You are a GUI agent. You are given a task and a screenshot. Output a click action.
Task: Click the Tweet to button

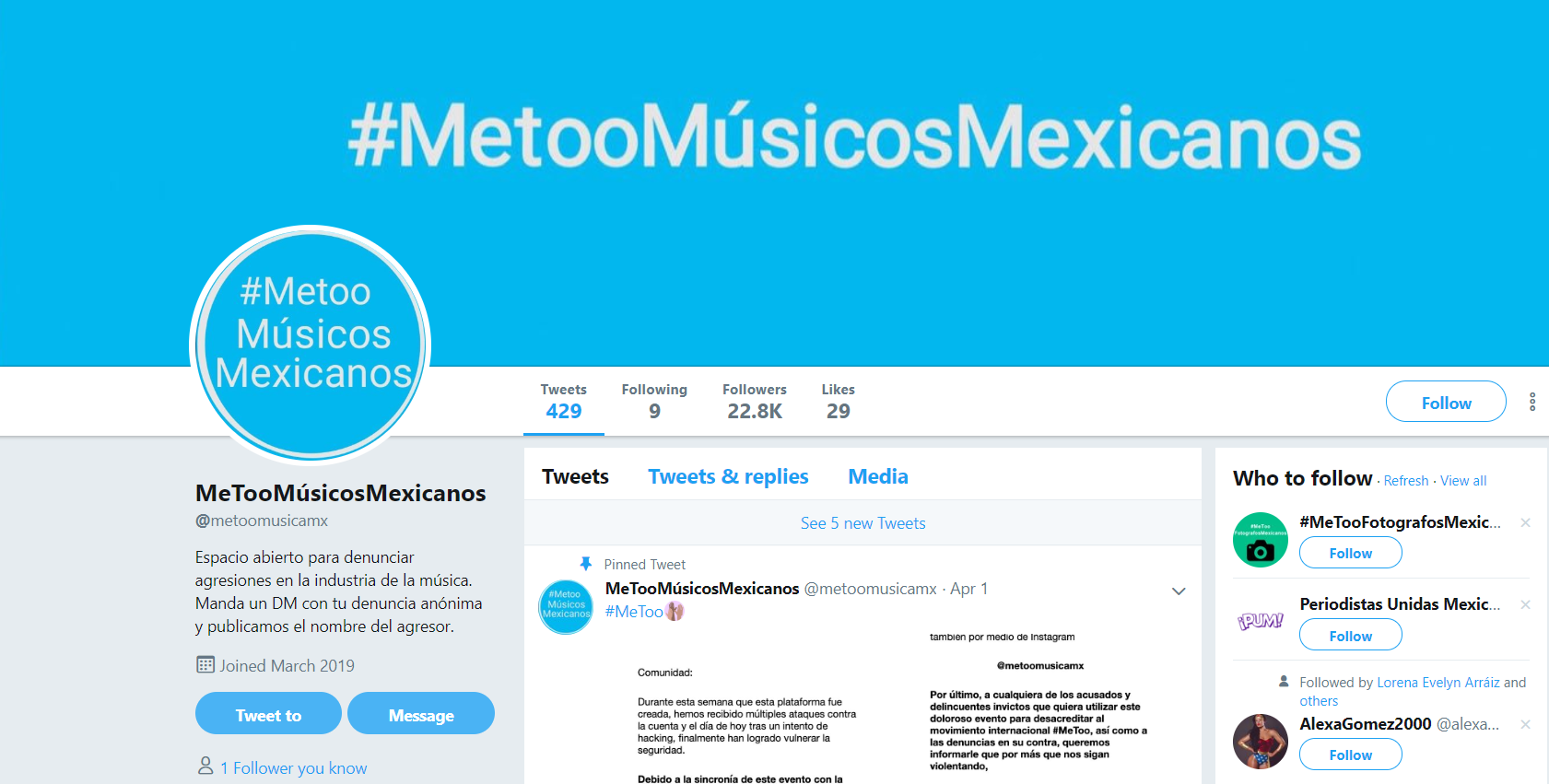click(x=268, y=714)
